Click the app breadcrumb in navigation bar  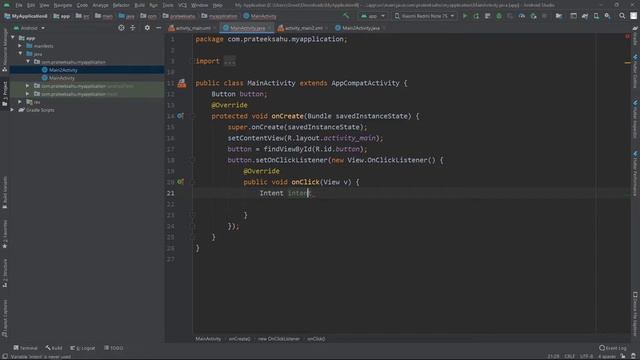(x=62, y=16)
